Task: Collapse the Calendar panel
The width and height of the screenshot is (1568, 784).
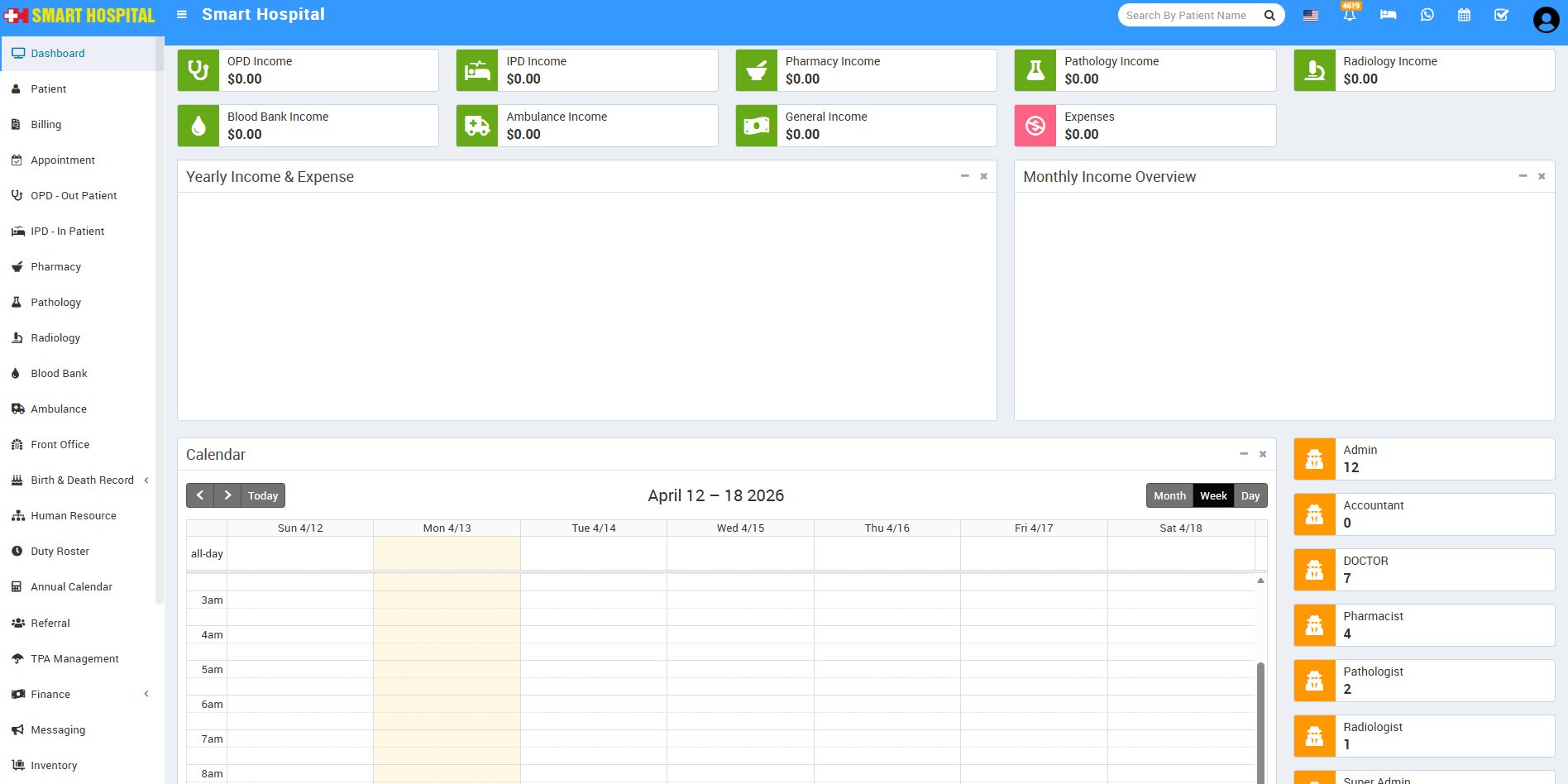Action: 1244,454
